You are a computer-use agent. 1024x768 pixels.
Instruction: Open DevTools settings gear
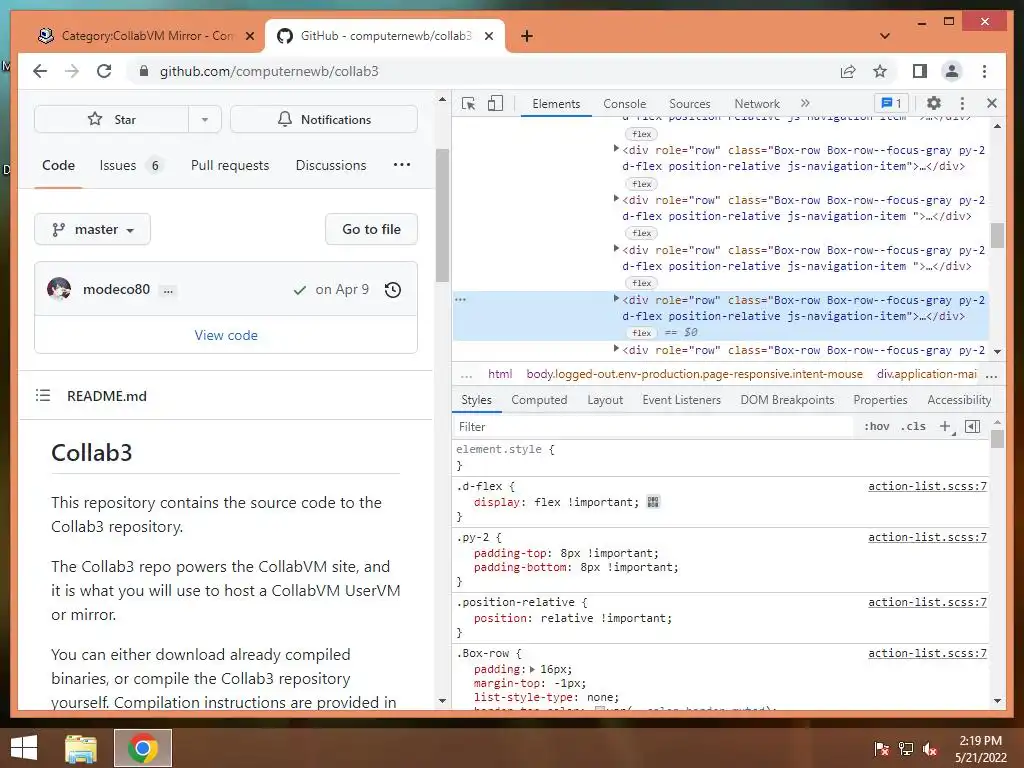(x=934, y=103)
